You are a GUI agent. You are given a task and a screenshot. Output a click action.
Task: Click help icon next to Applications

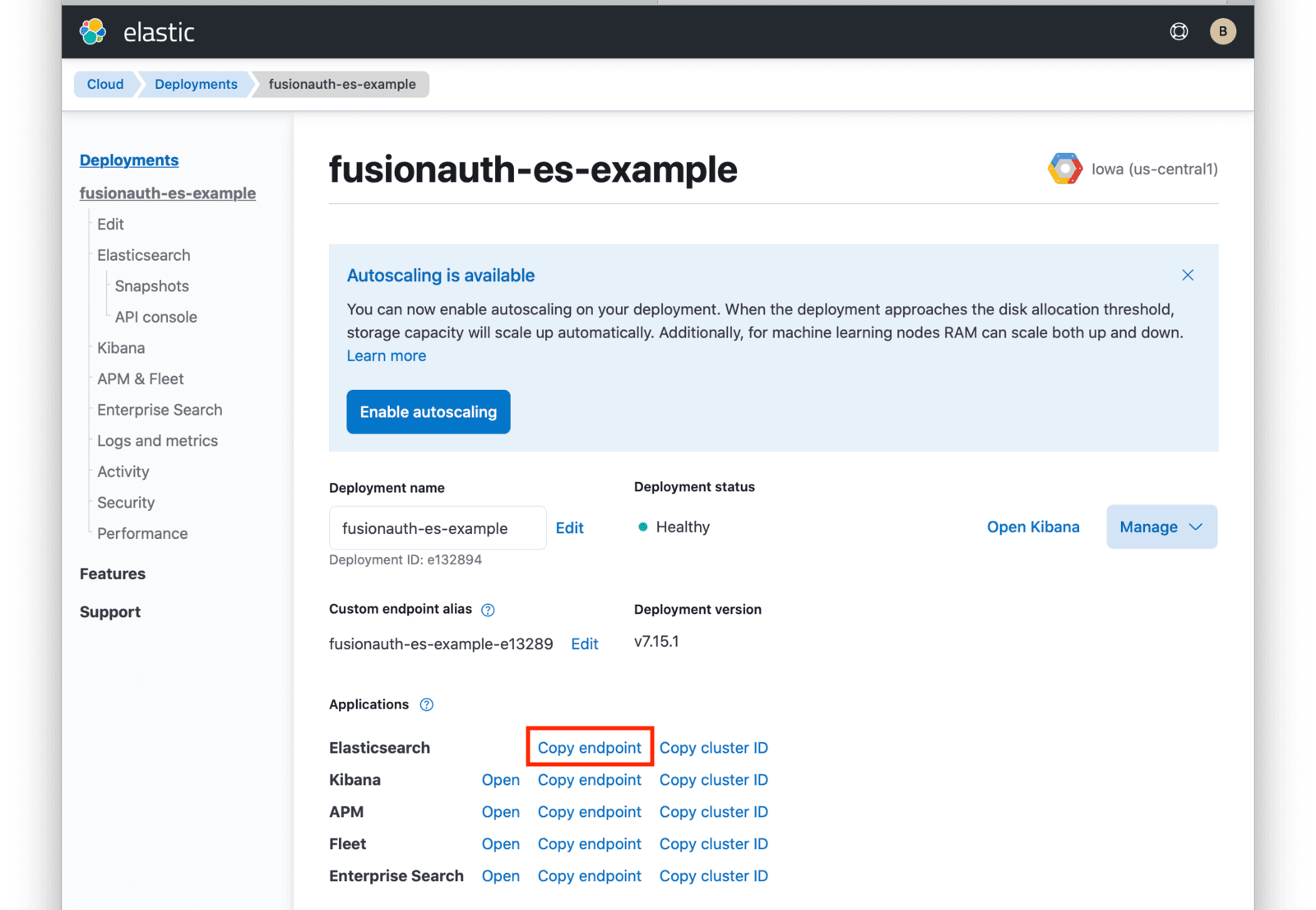coord(426,704)
